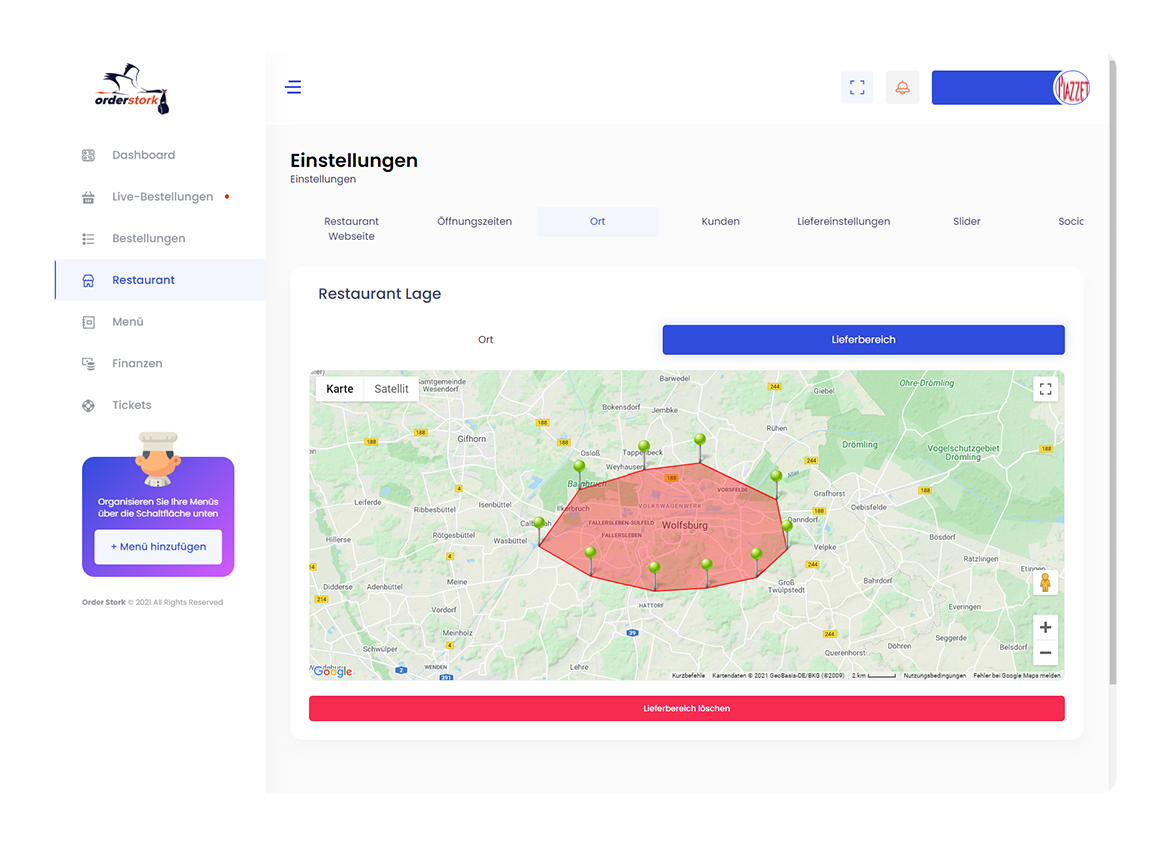The image size is (1170, 848).
Task: Click the page's vertical scrollbar
Action: [1113, 370]
